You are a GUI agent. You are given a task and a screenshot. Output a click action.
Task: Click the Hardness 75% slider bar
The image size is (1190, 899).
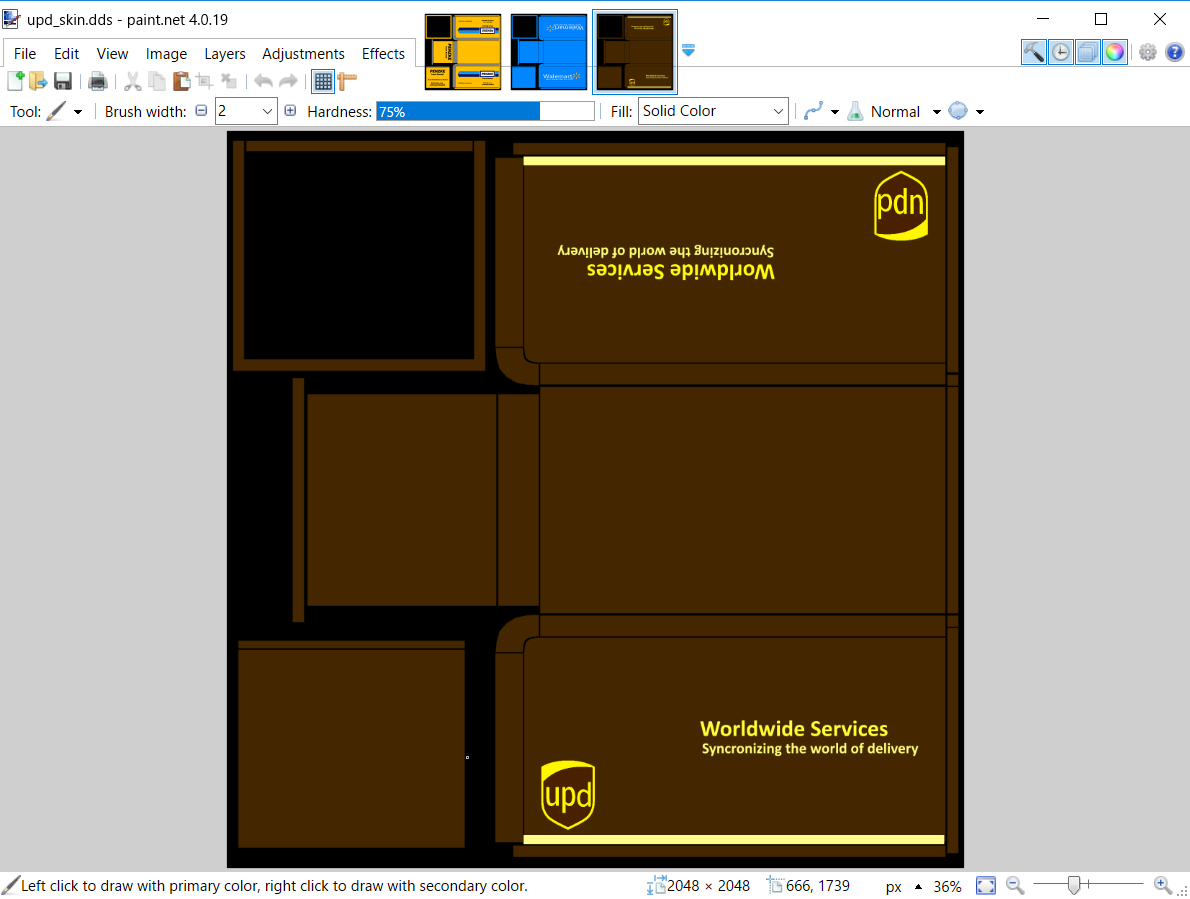pos(485,112)
